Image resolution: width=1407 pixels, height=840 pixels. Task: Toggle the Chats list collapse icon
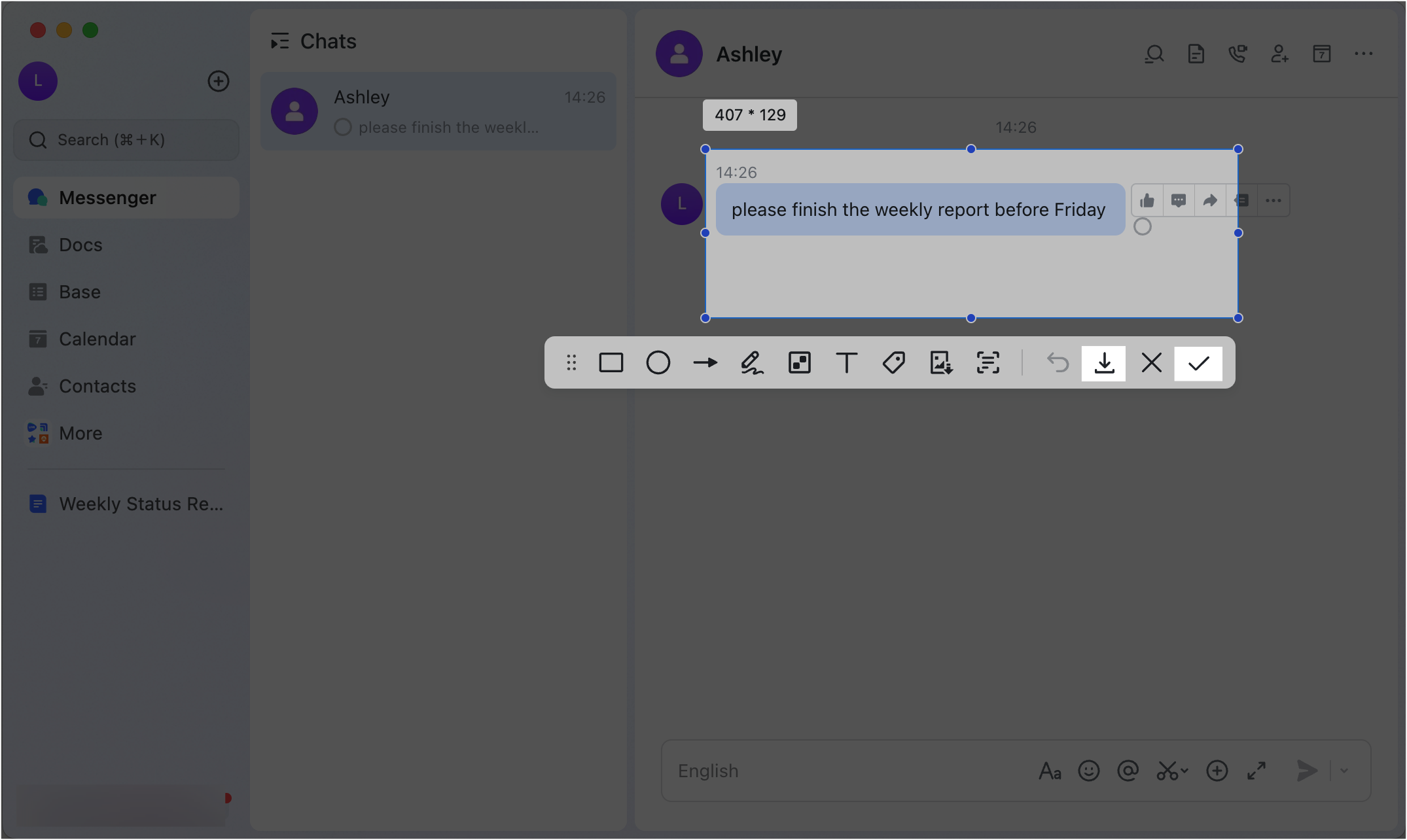280,41
